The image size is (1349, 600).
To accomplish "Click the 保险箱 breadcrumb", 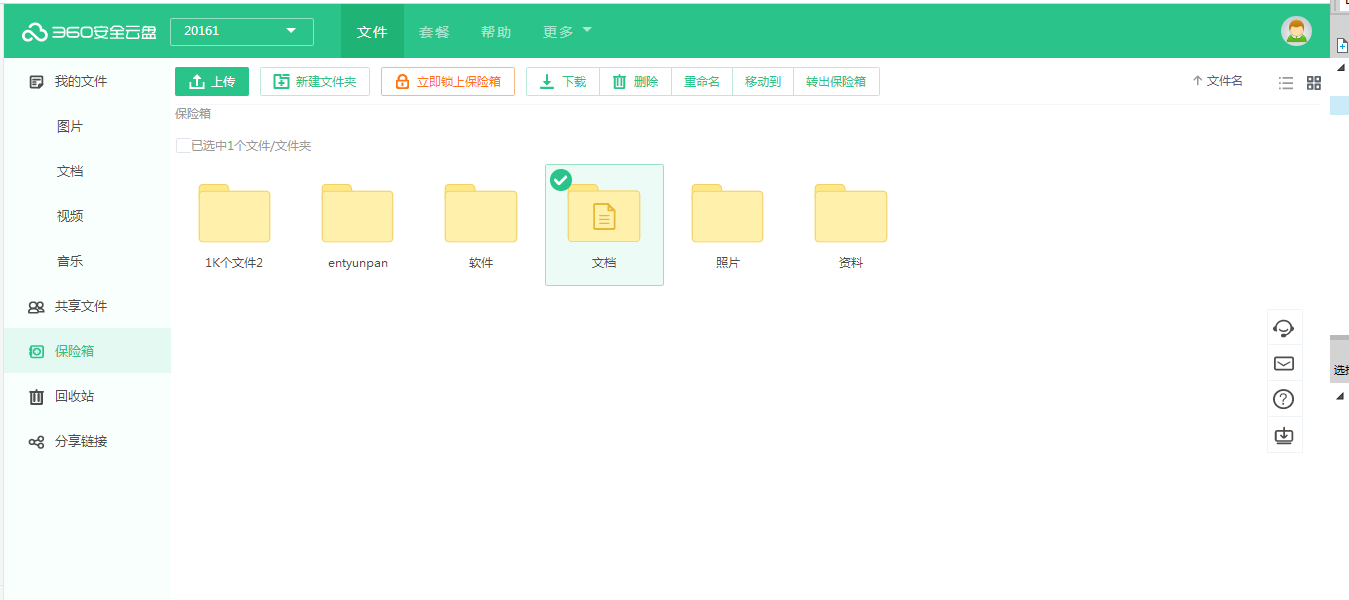I will pos(193,114).
